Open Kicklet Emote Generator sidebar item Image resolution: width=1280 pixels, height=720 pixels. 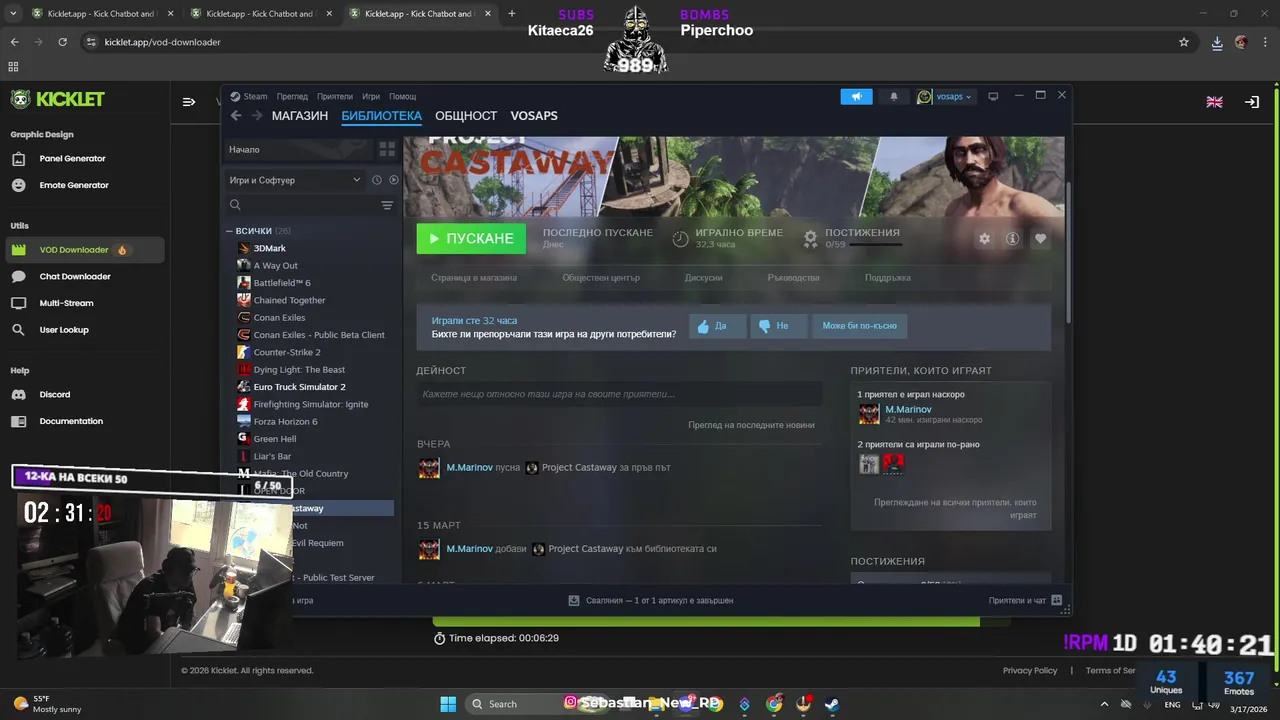click(x=74, y=185)
